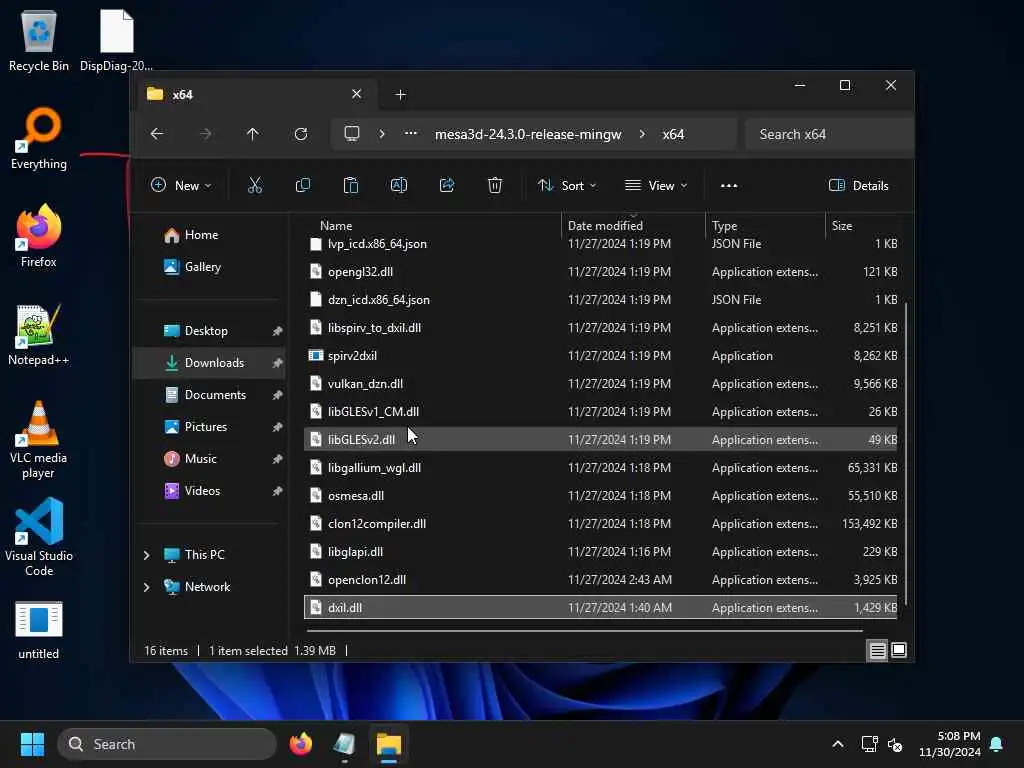1024x768 pixels.
Task: Click the Rename icon in toolbar
Action: point(398,185)
